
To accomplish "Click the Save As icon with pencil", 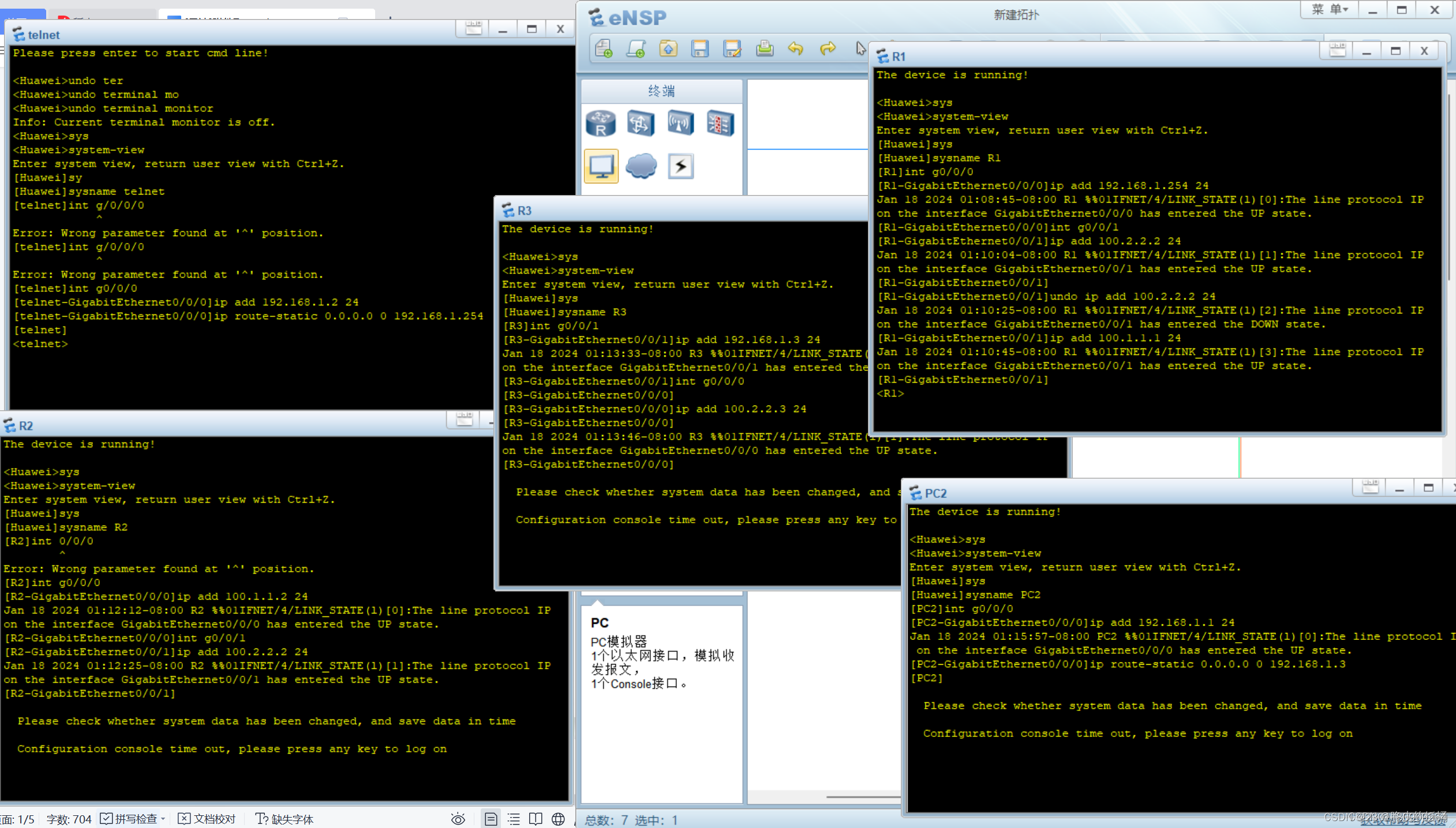I will [x=732, y=49].
